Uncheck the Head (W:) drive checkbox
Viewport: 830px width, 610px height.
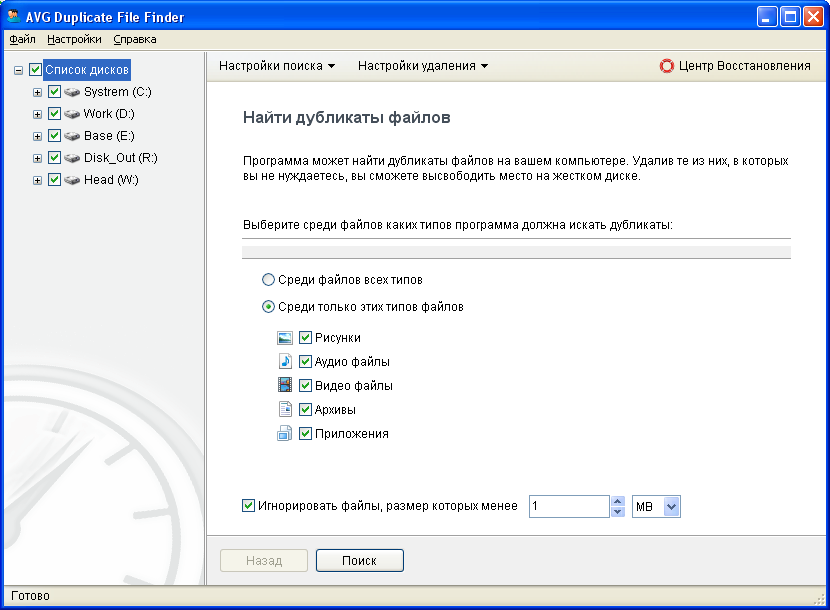54,180
